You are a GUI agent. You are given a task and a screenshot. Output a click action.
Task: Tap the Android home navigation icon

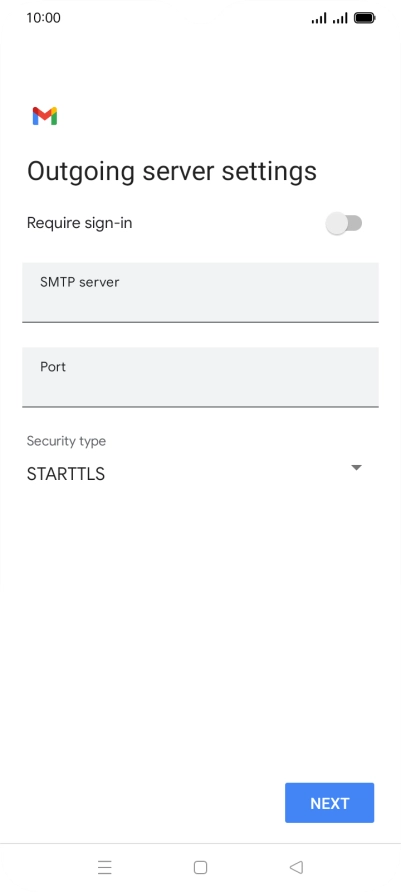point(200,867)
